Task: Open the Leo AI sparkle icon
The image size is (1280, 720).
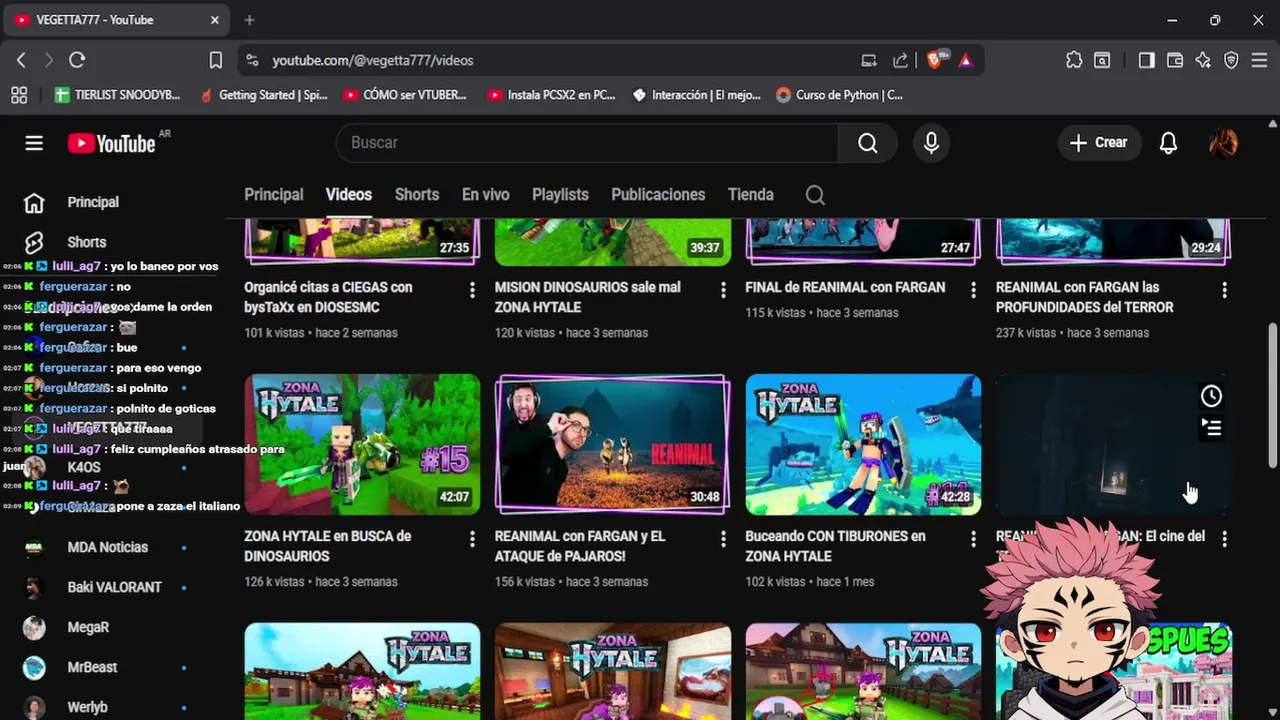Action: click(x=1203, y=60)
